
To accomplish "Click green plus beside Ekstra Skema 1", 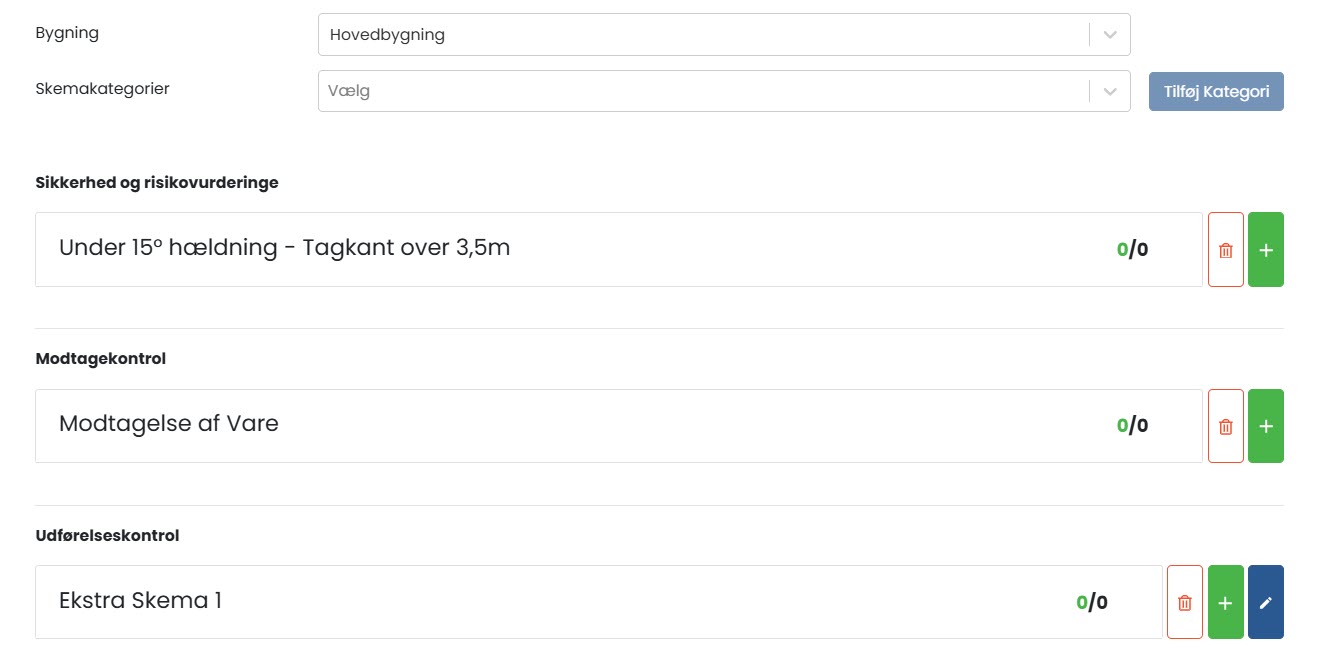I will click(1226, 603).
